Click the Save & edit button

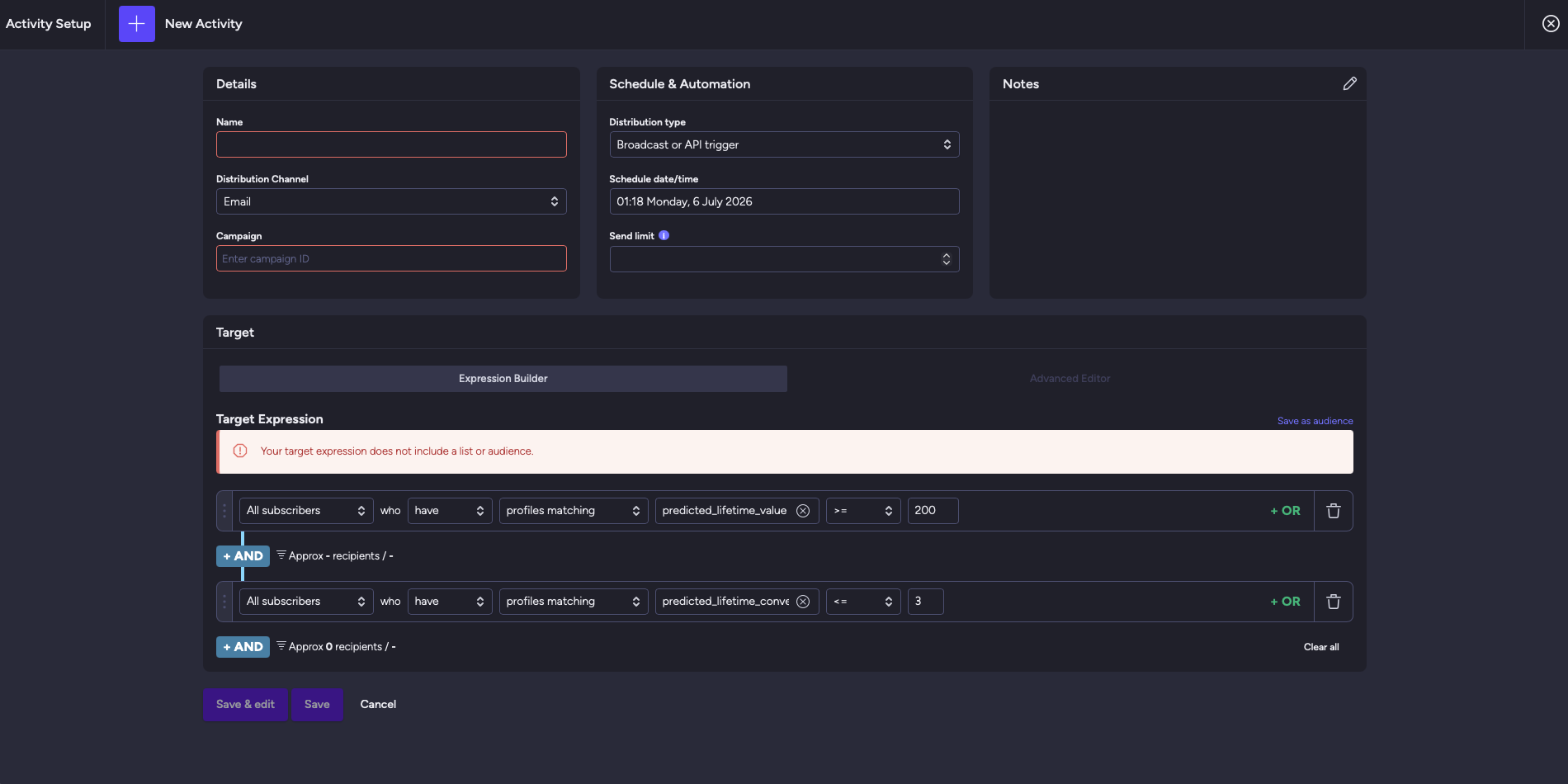tap(245, 705)
